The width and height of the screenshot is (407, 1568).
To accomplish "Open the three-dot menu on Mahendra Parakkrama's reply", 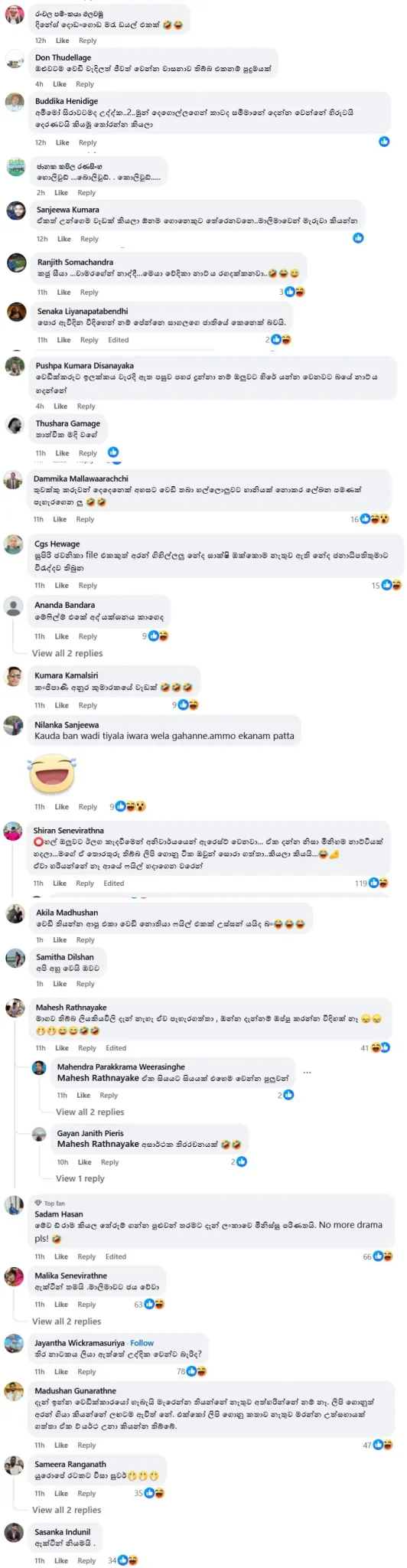I will tap(307, 1072).
